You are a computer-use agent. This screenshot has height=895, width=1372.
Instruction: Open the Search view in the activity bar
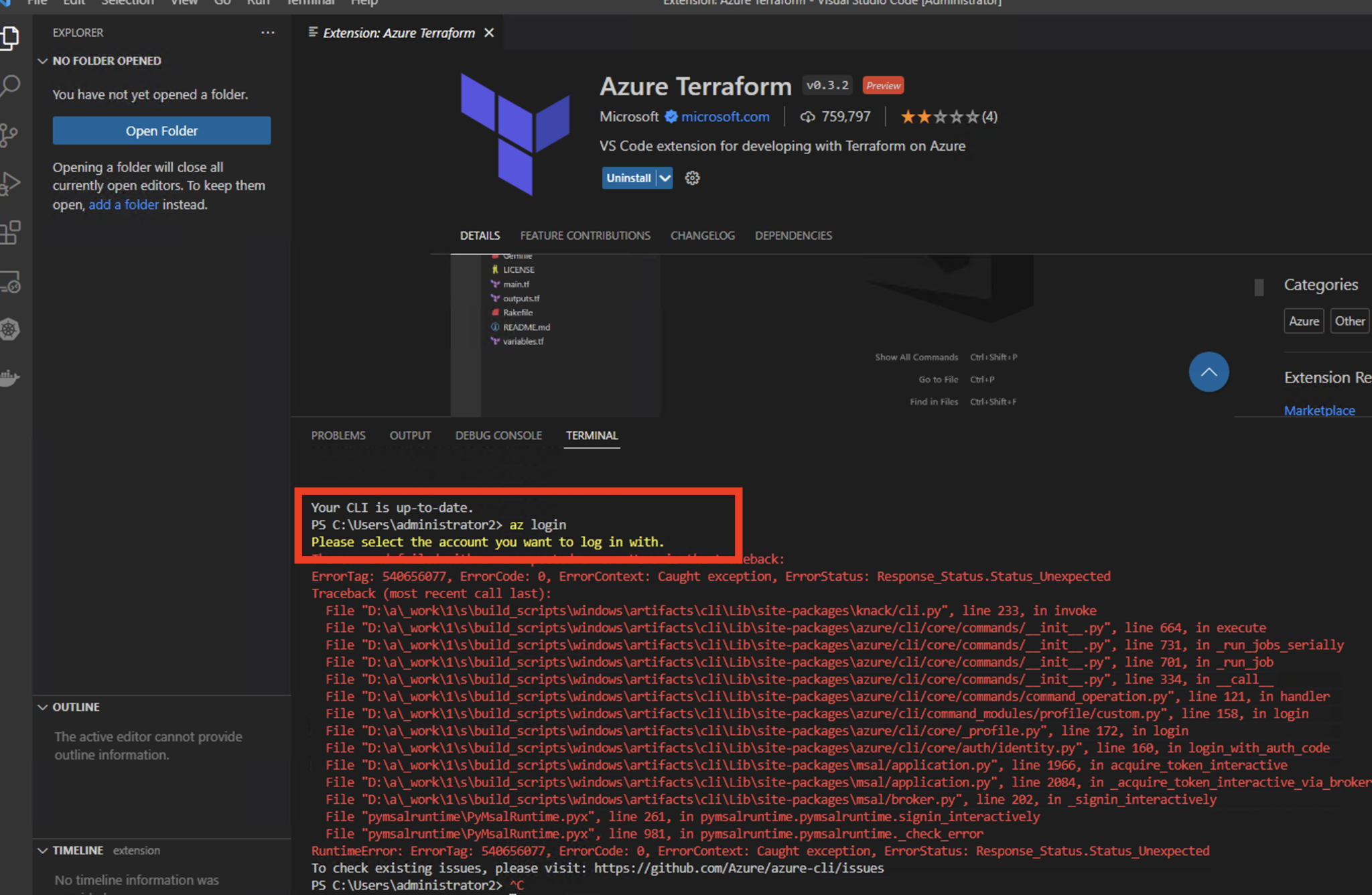click(11, 86)
